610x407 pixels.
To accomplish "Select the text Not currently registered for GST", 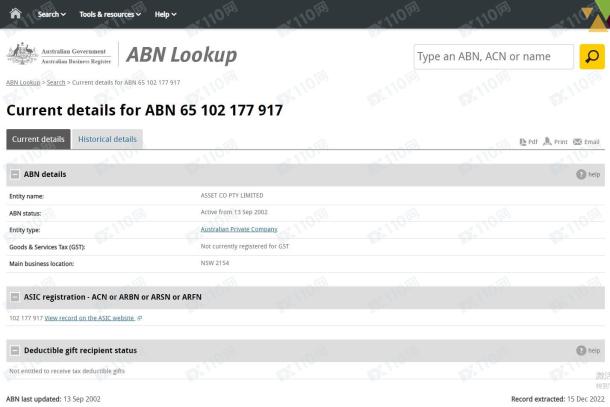I will pyautogui.click(x=245, y=246).
